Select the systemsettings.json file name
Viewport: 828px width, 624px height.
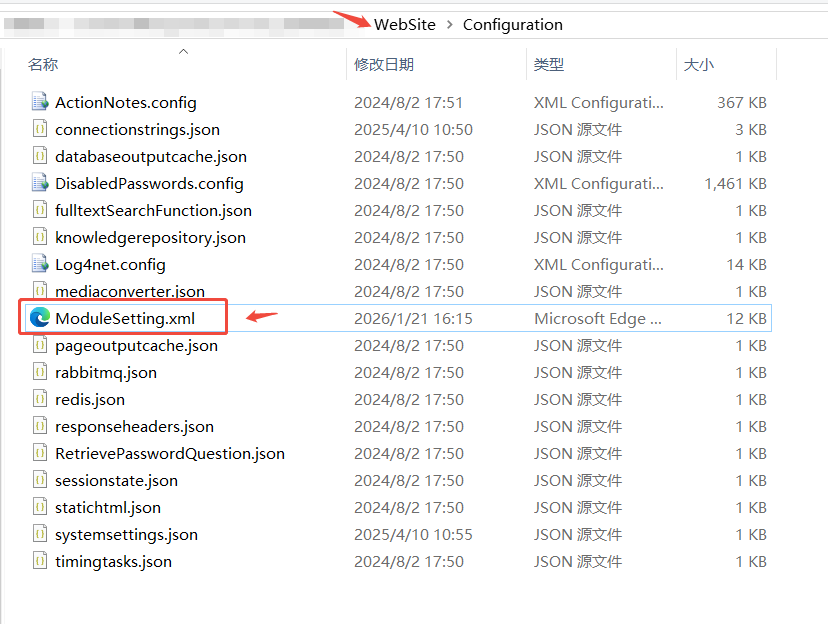point(126,534)
